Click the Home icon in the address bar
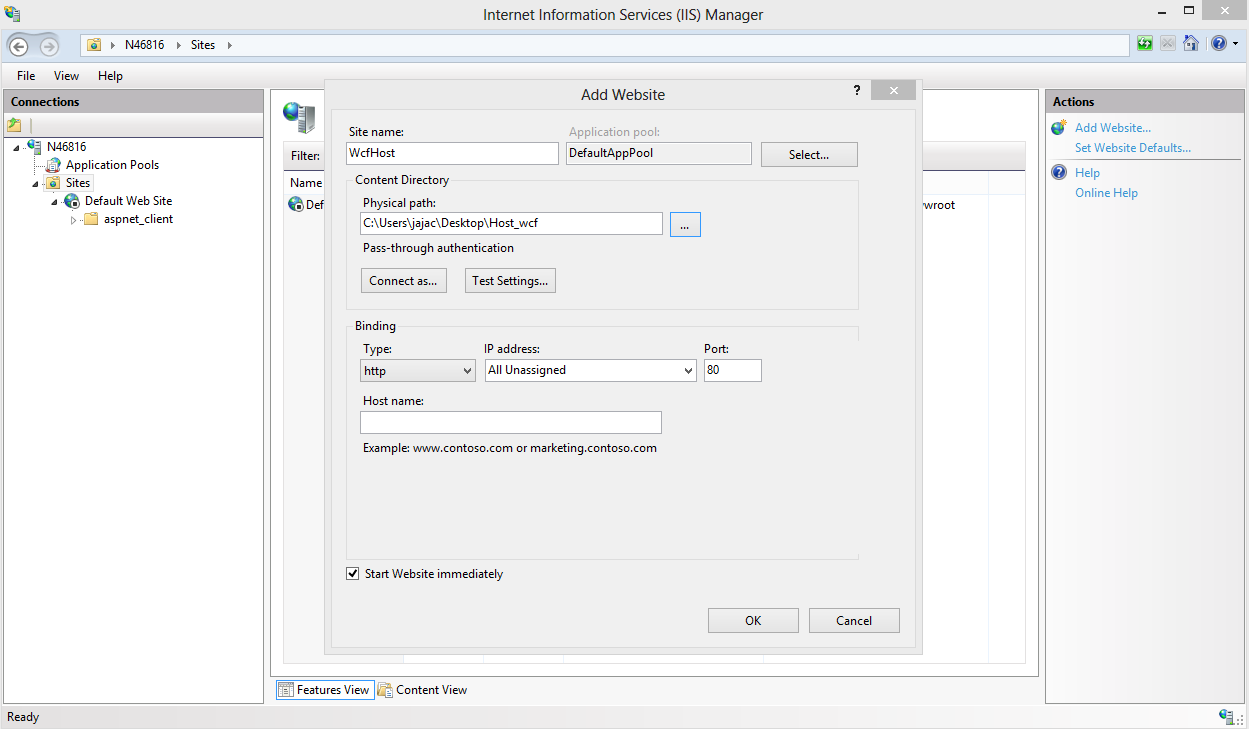Viewport: 1249px width, 729px height. [1191, 42]
